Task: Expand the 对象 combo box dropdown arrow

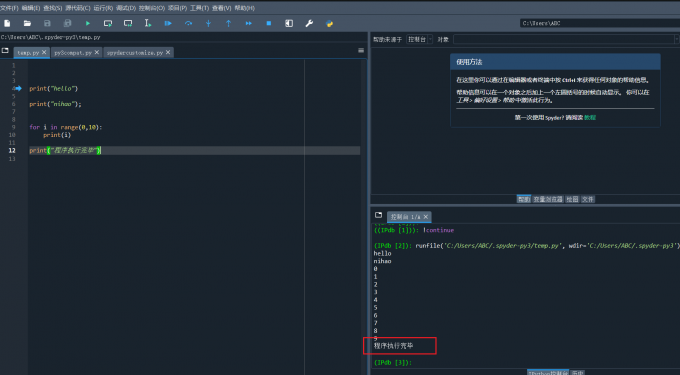Action: pos(676,39)
